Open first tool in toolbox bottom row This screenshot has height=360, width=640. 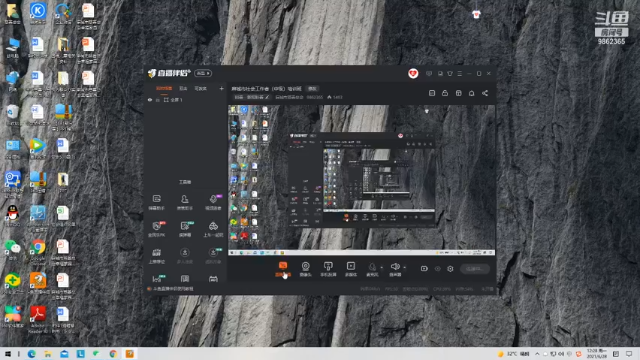point(157,279)
